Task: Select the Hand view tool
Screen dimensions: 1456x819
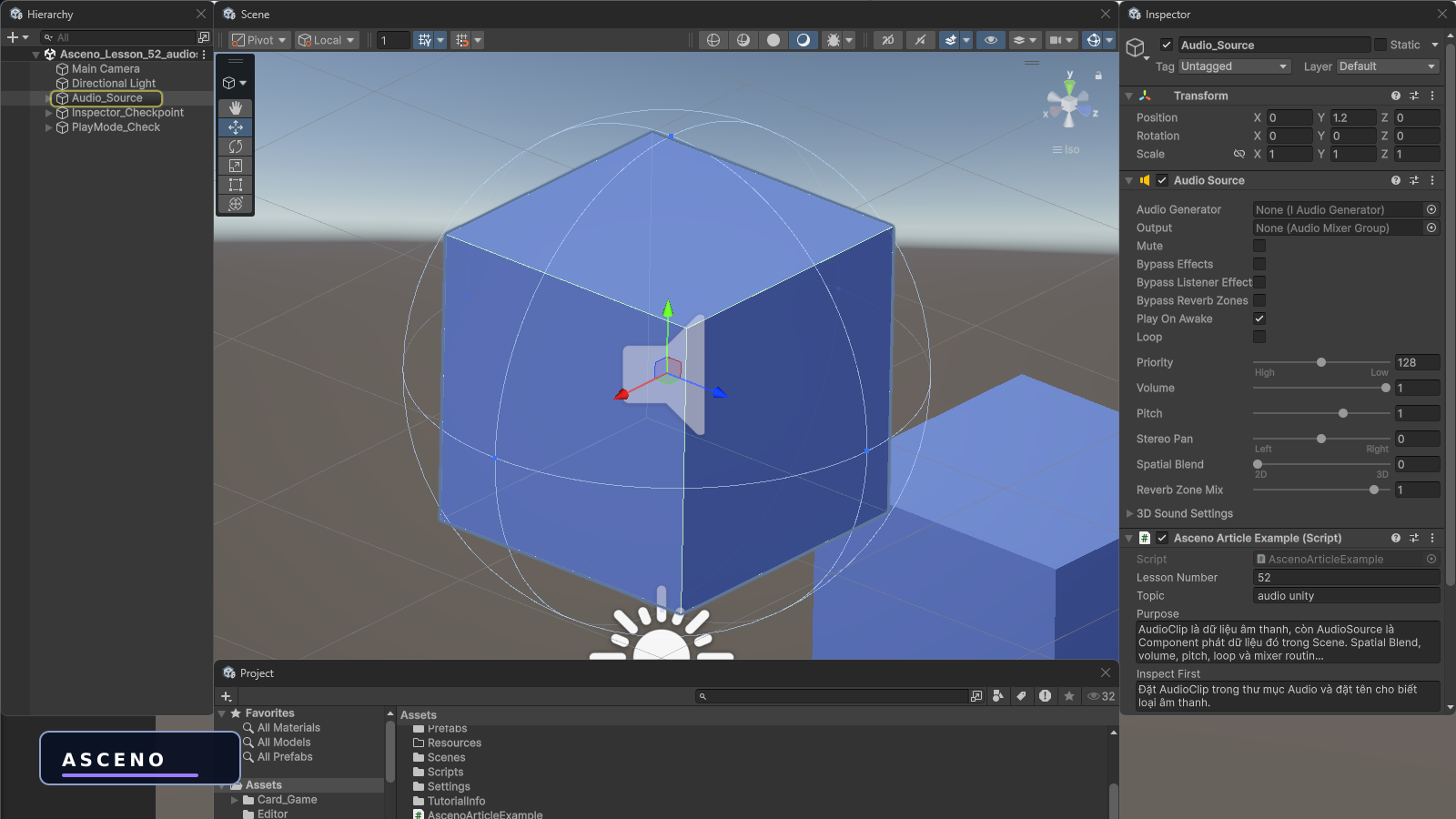Action: (x=236, y=108)
